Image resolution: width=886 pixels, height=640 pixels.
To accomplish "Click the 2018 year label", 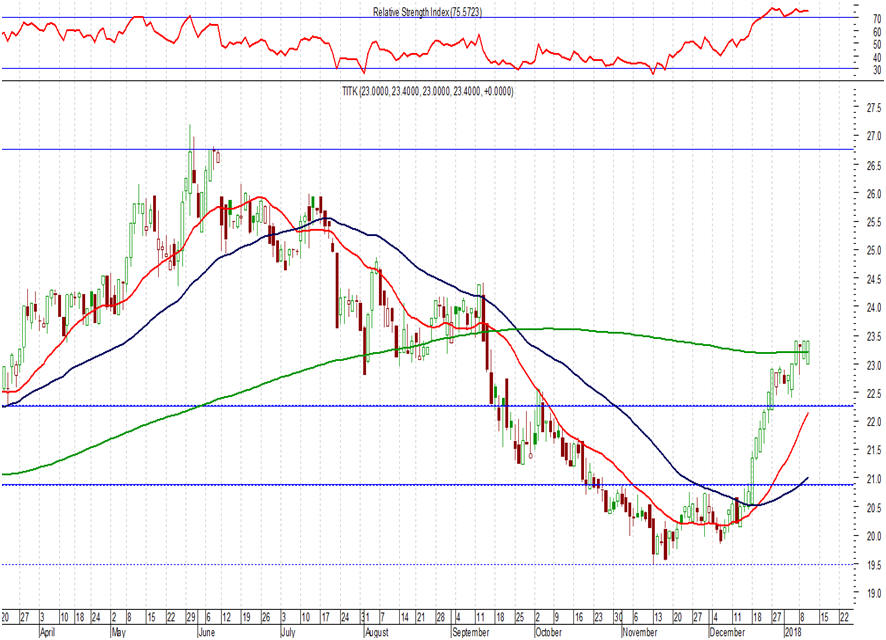I will pyautogui.click(x=792, y=633).
